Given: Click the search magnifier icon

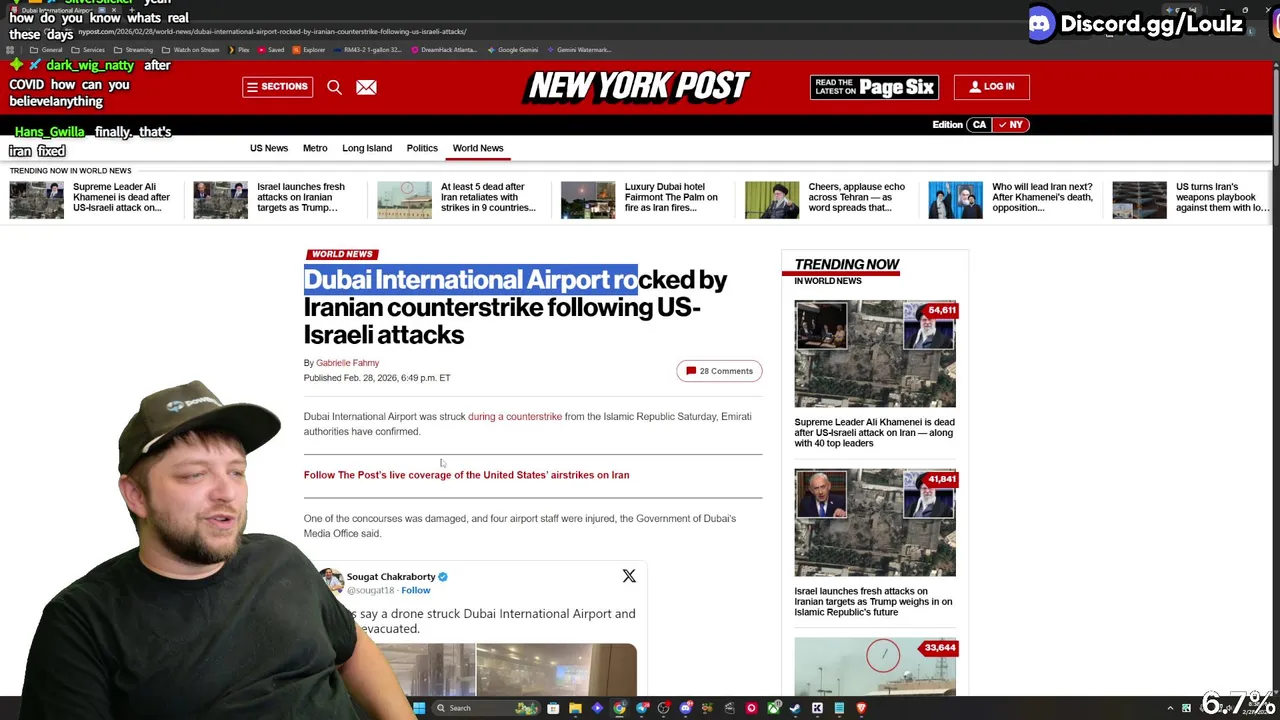Looking at the screenshot, I should pos(334,87).
